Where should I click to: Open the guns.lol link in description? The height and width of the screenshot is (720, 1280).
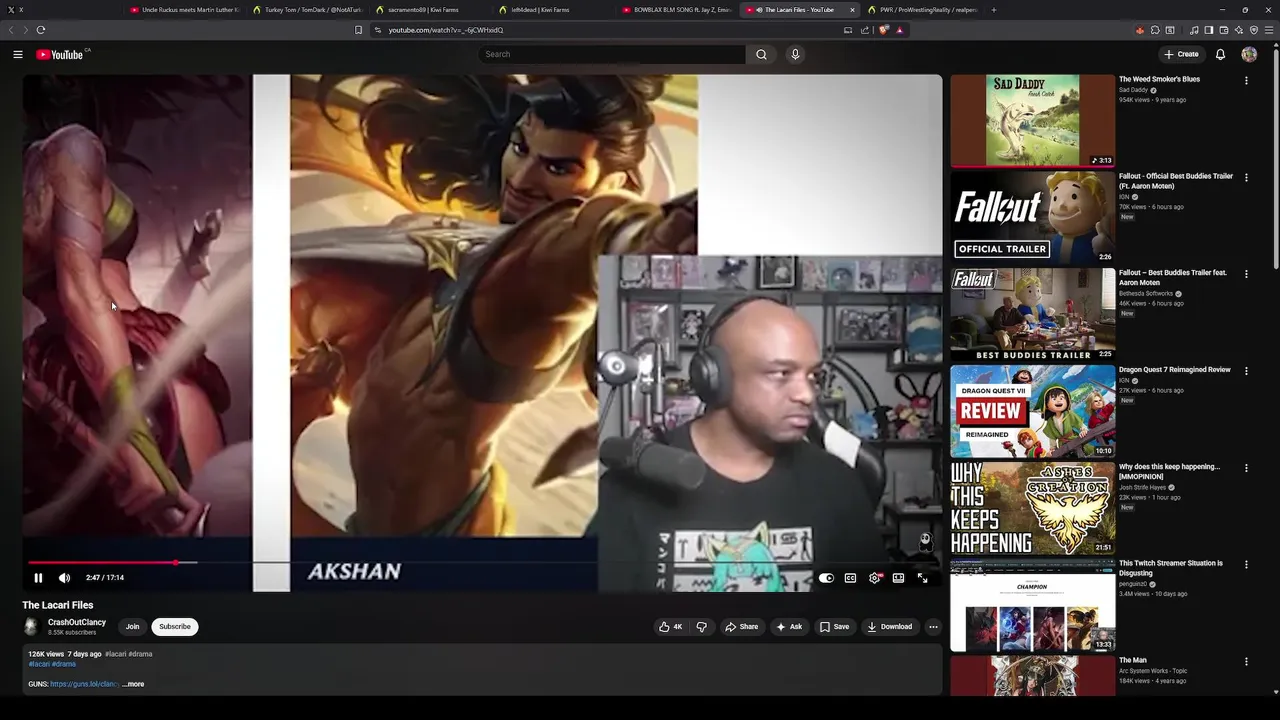[85, 684]
